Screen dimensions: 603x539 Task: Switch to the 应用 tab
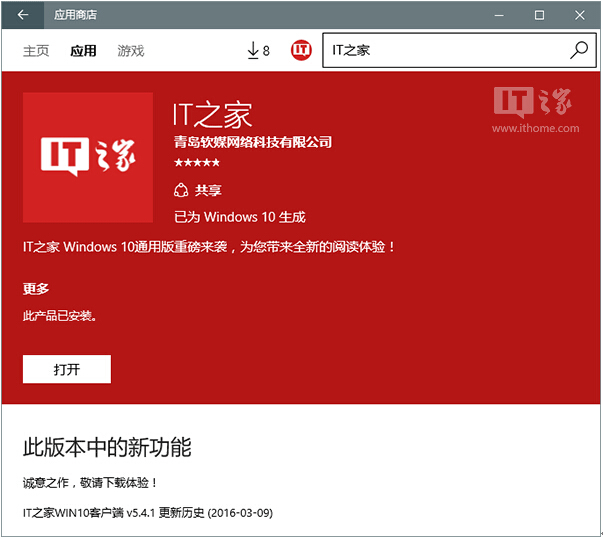point(83,51)
